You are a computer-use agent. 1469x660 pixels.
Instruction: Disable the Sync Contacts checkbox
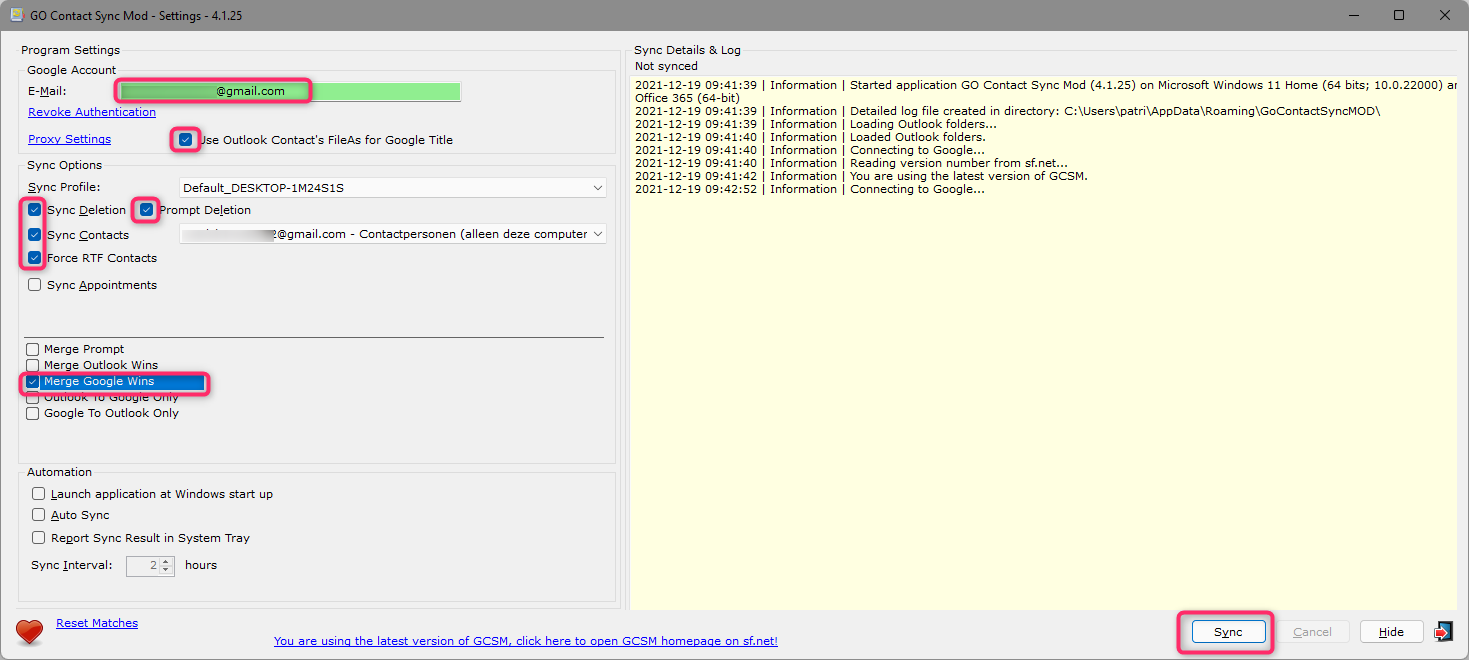coord(35,235)
